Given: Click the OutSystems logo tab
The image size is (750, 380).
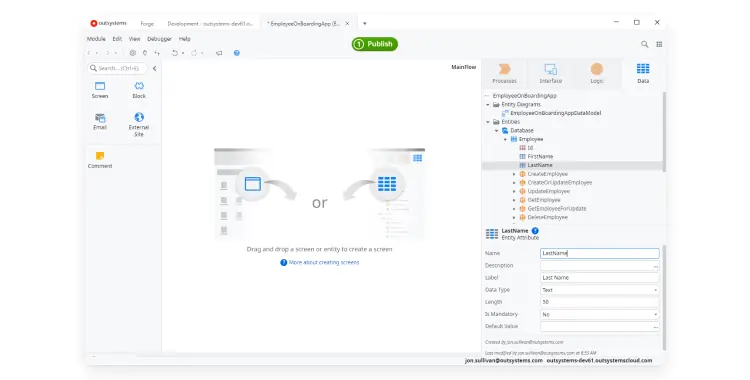Looking at the screenshot, I should pyautogui.click(x=109, y=23).
